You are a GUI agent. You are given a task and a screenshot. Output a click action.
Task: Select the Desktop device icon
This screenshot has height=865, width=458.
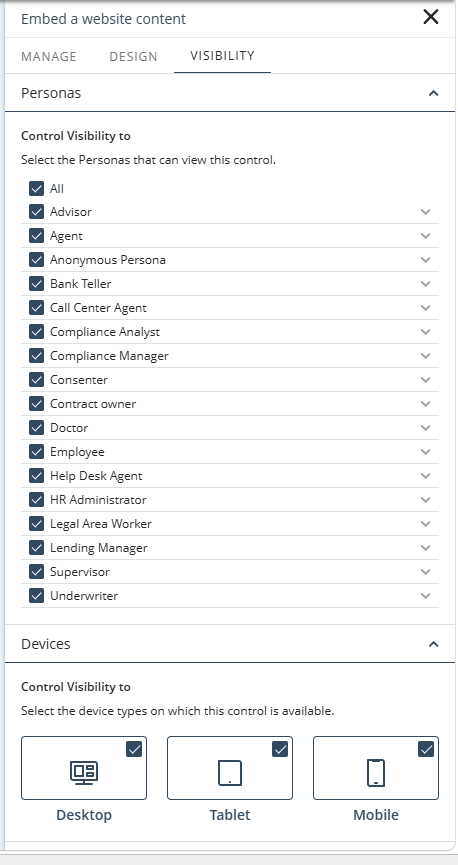[x=84, y=773]
